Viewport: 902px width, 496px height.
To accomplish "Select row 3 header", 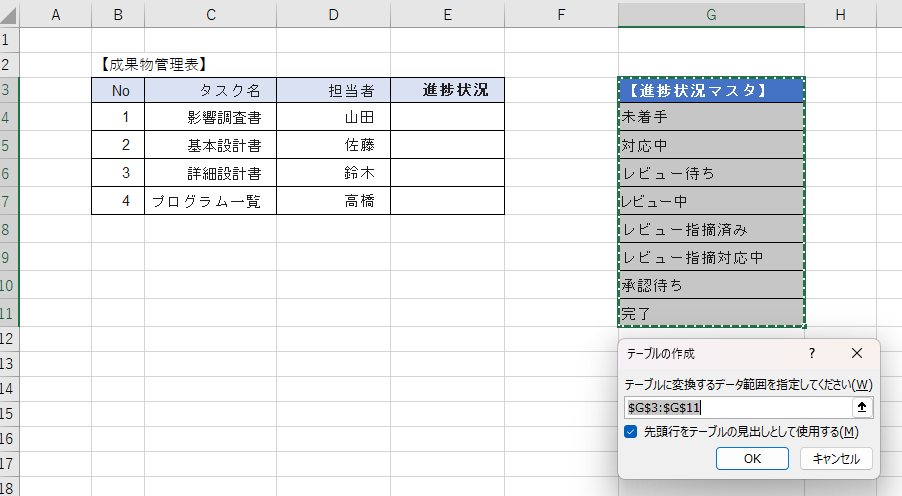I will pos(9,90).
